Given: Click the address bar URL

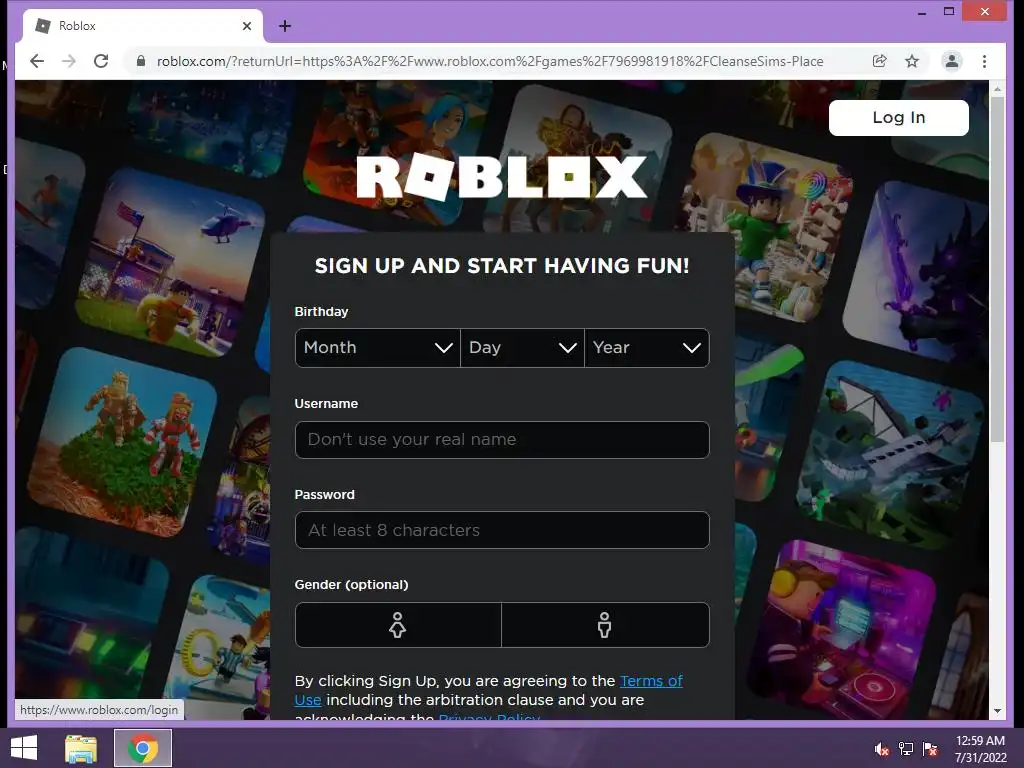Looking at the screenshot, I should [x=490, y=61].
